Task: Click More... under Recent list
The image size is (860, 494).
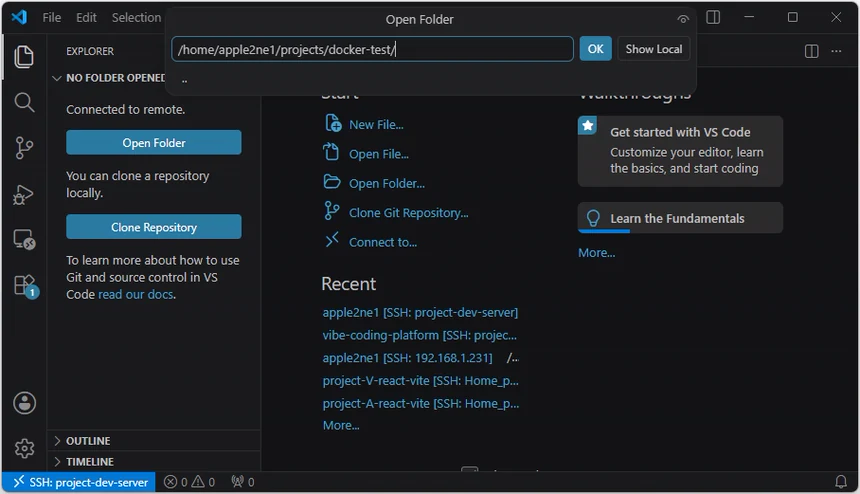Action: pyautogui.click(x=341, y=425)
